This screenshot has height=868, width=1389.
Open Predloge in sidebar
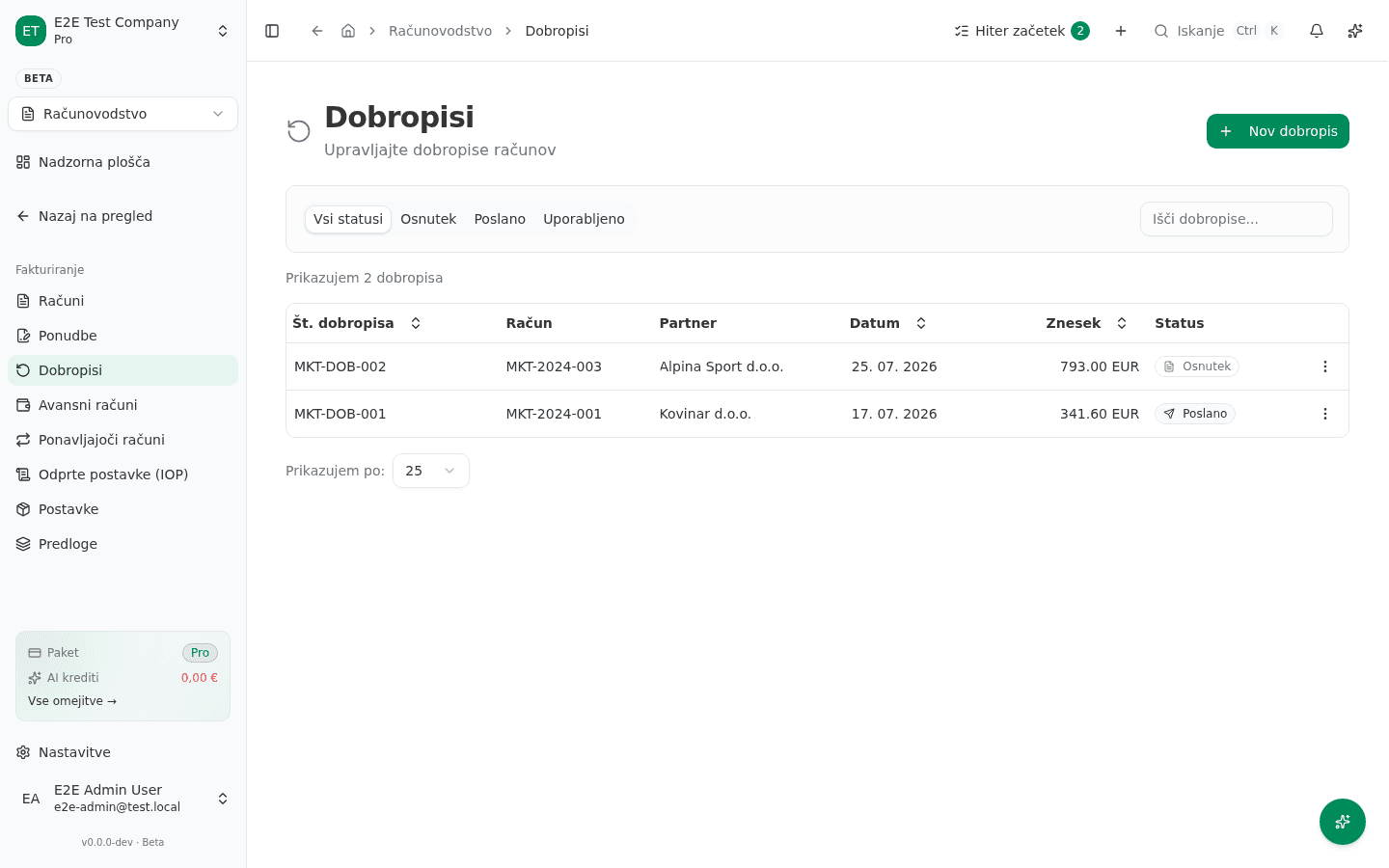(x=123, y=544)
